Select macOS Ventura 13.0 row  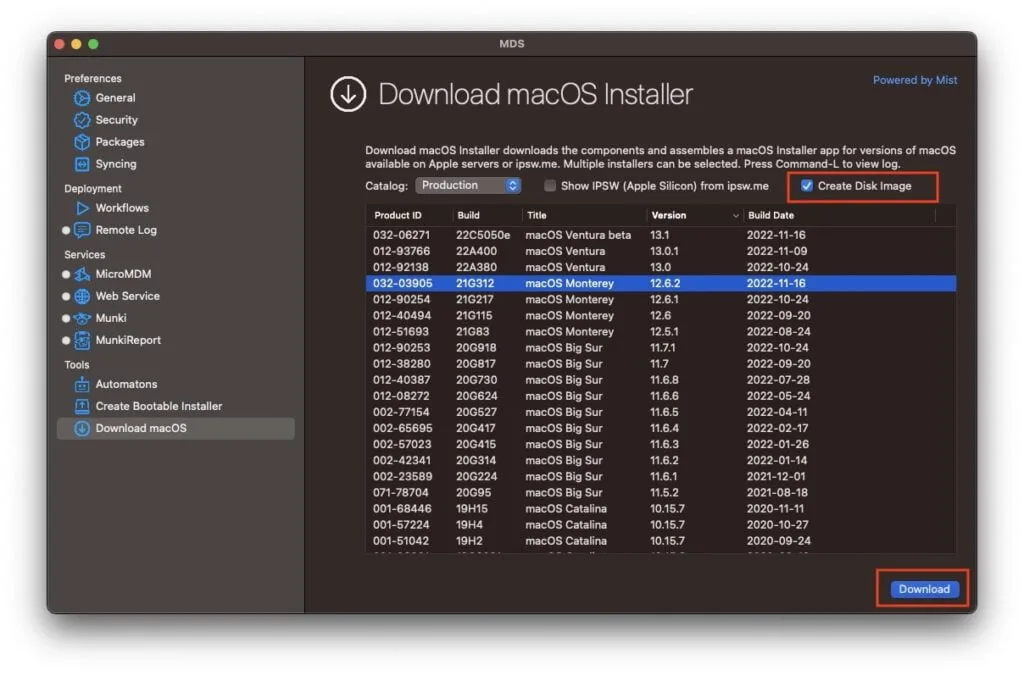coord(660,267)
